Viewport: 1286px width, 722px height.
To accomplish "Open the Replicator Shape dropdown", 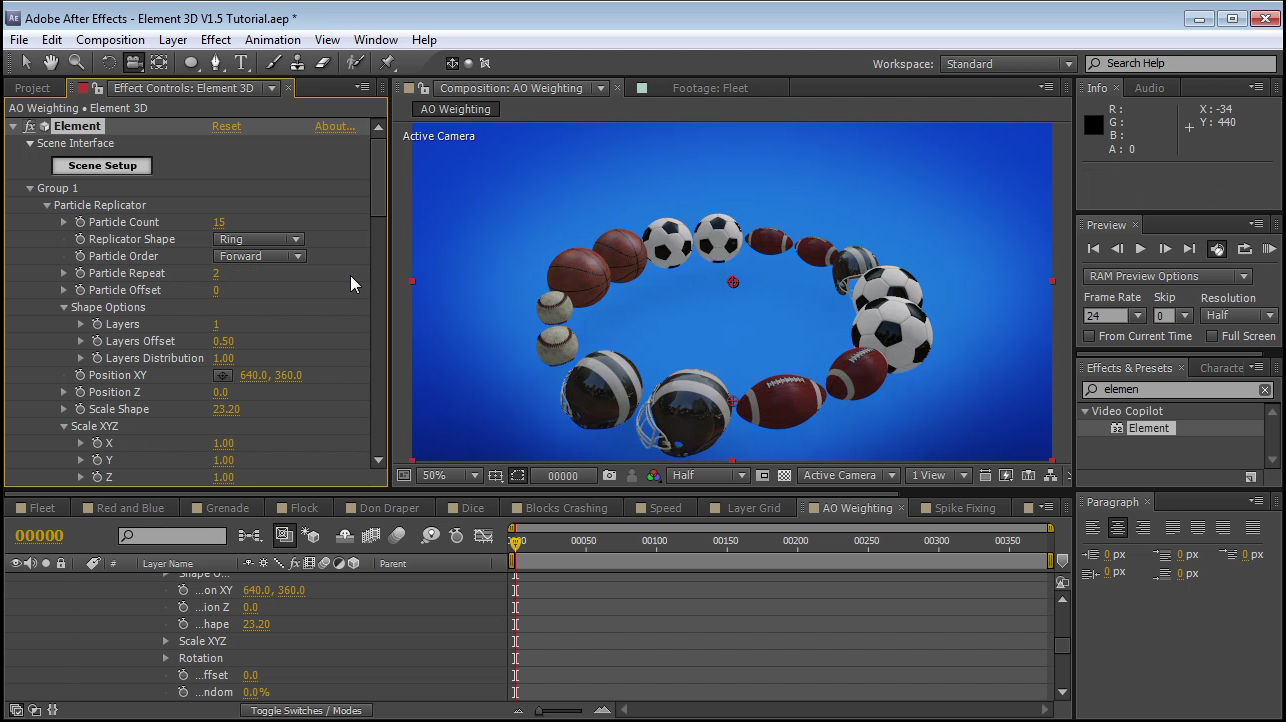I will pos(259,239).
